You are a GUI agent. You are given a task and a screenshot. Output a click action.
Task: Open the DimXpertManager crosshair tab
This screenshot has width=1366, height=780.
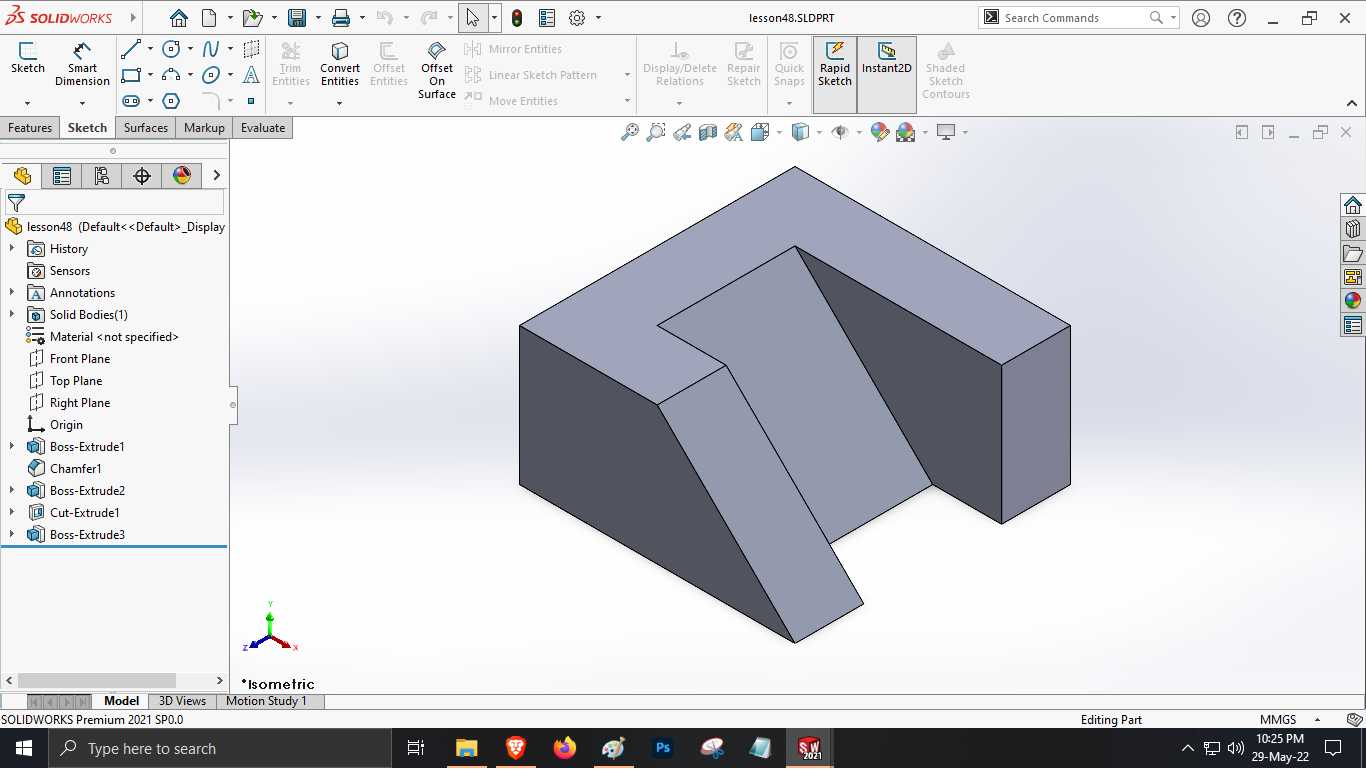pos(142,176)
